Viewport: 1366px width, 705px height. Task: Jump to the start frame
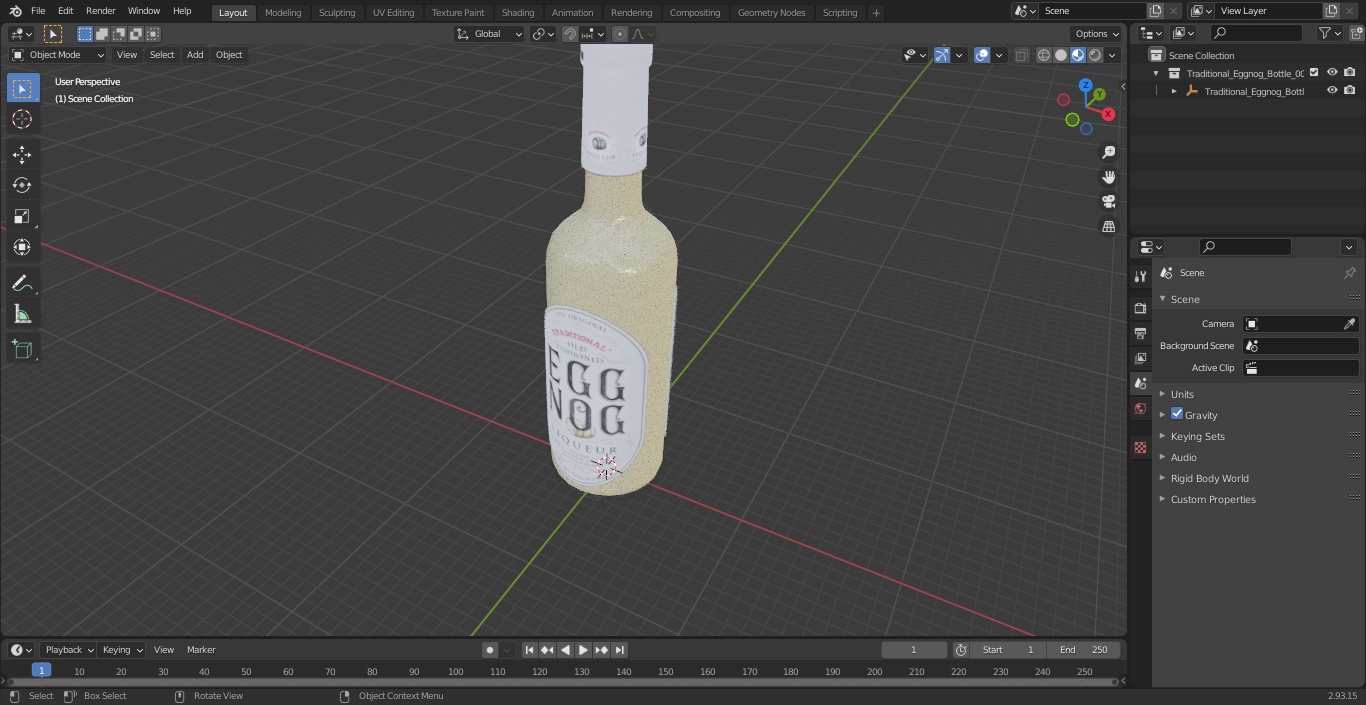pyautogui.click(x=529, y=650)
